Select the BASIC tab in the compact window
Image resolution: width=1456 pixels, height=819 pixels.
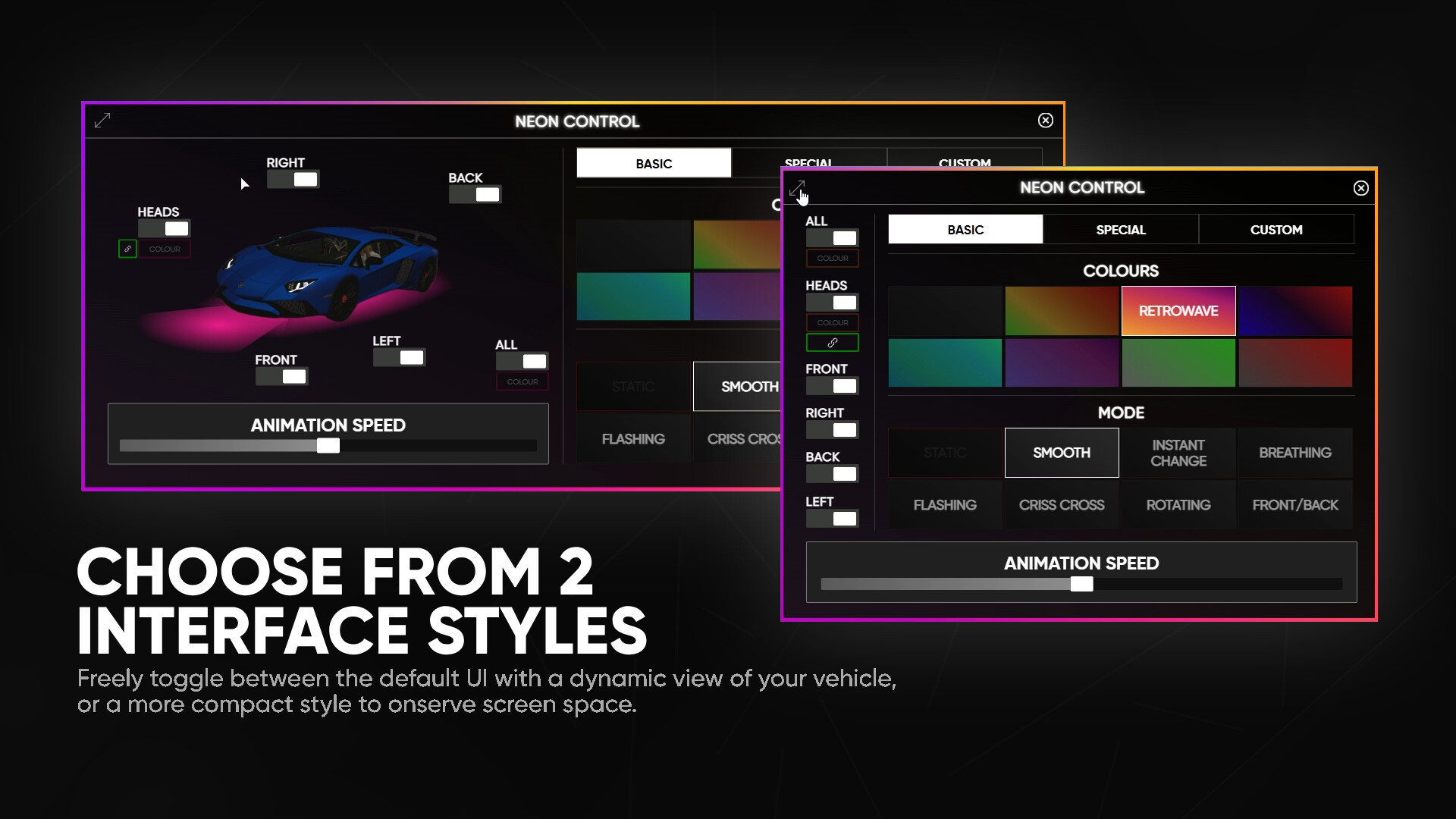pyautogui.click(x=965, y=229)
